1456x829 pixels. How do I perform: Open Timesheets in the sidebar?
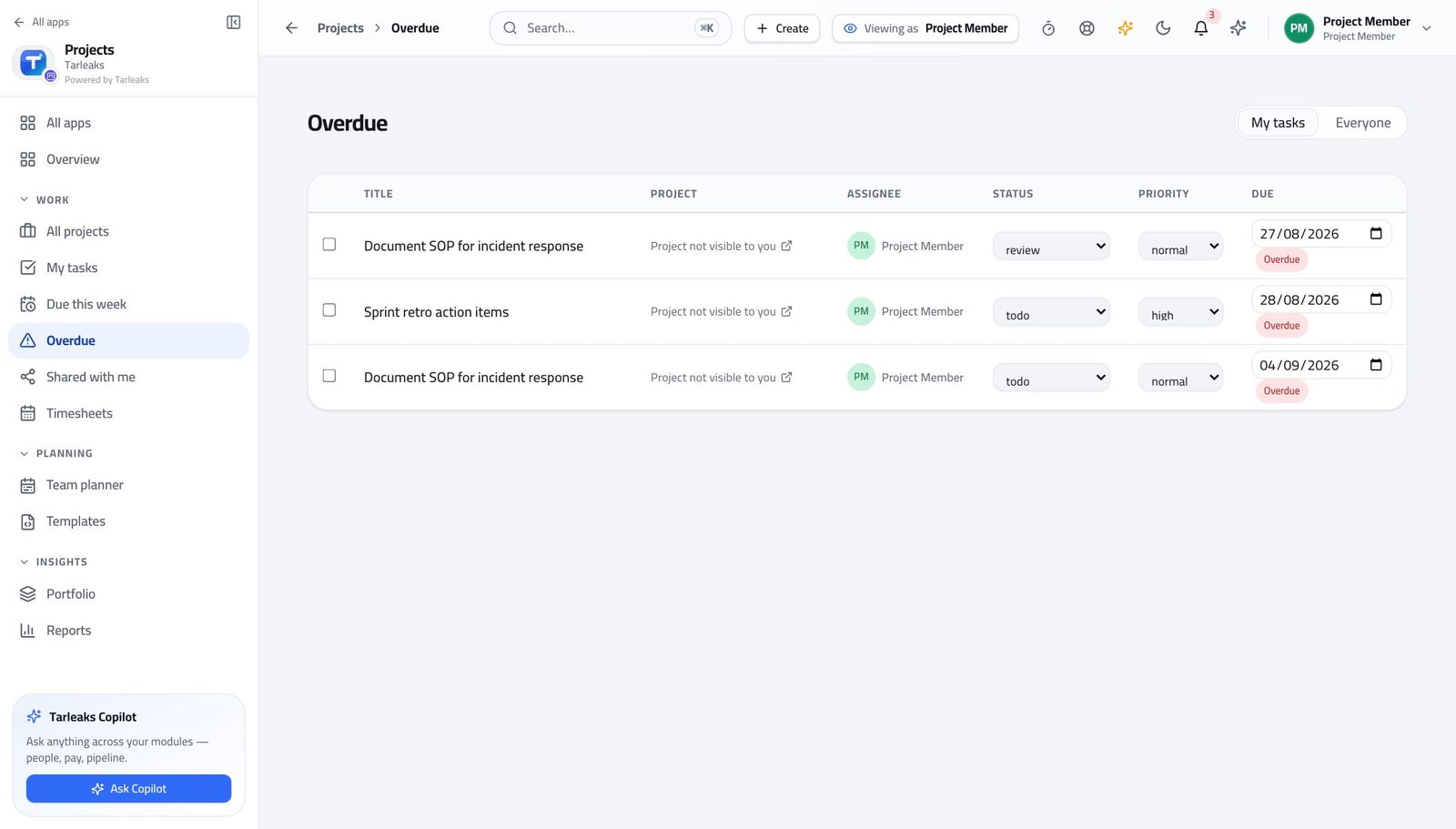click(128, 413)
